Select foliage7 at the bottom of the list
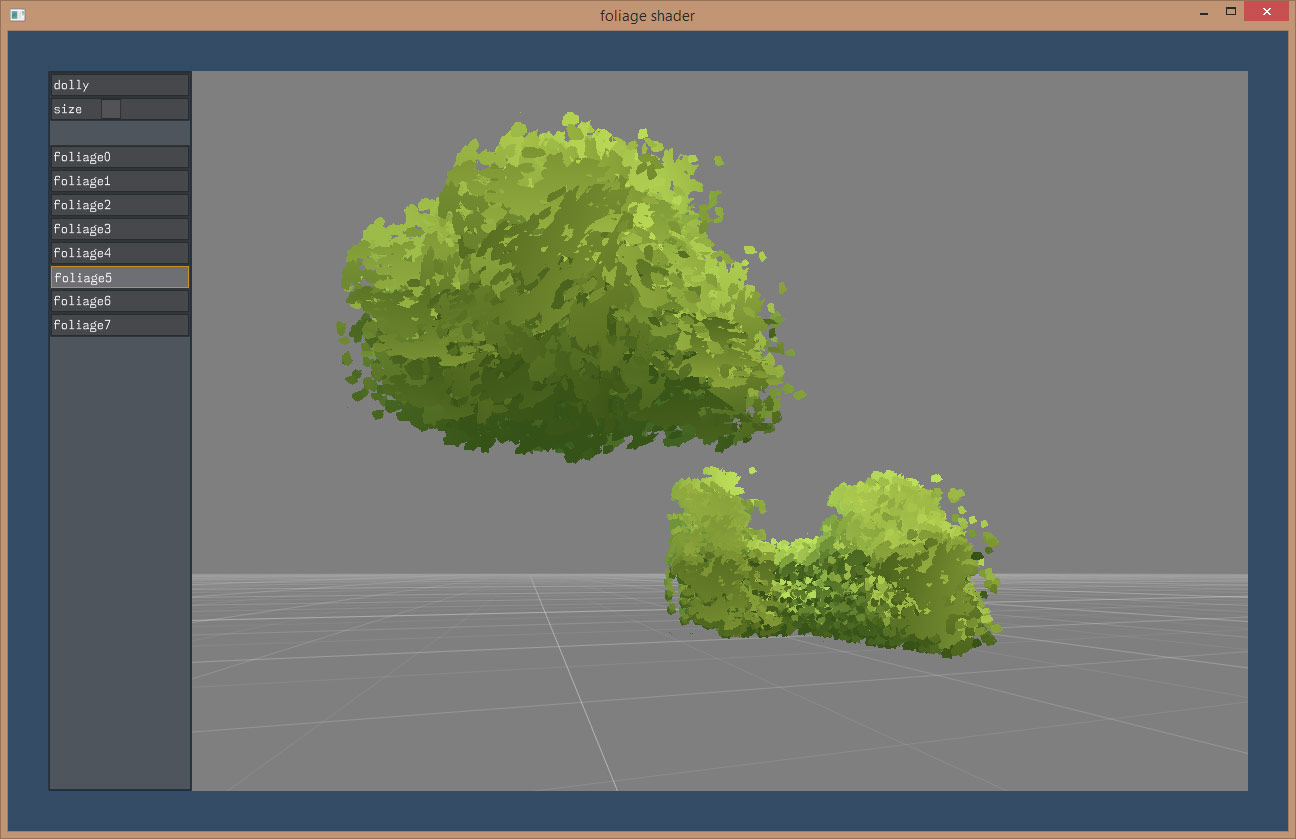This screenshot has height=839, width=1296. 119,325
